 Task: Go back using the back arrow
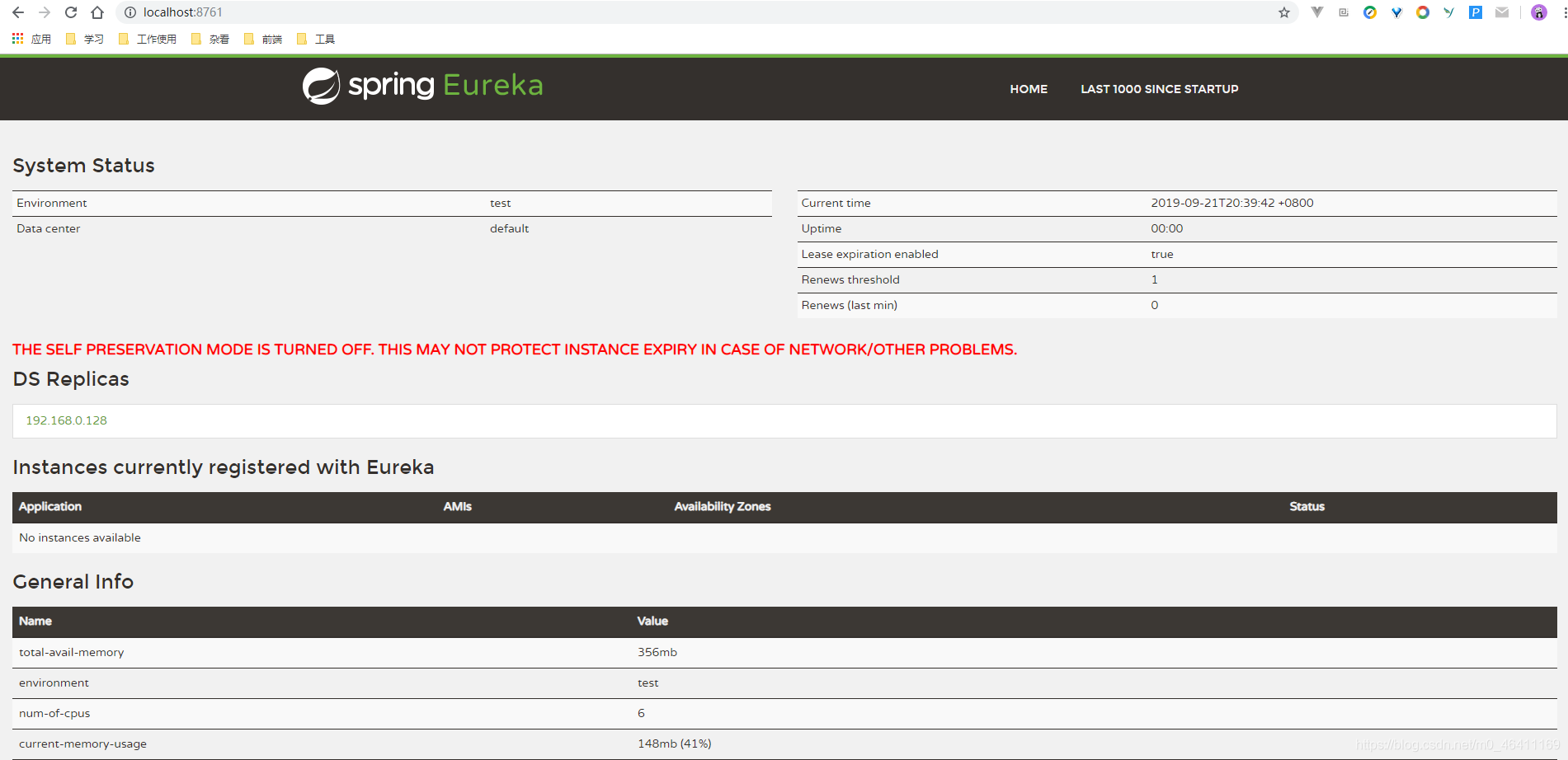(x=16, y=12)
